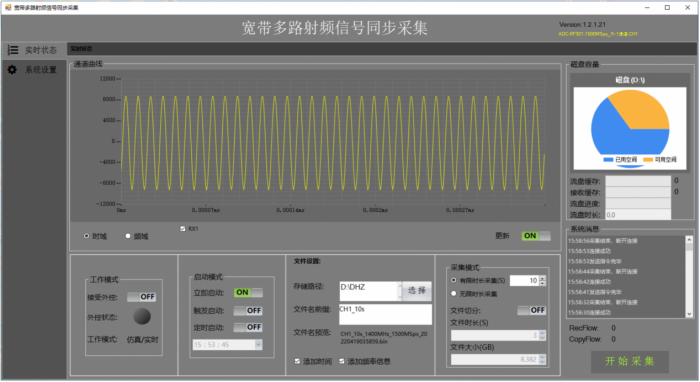
Task: Click the disk D:\ pie chart
Action: click(630, 128)
